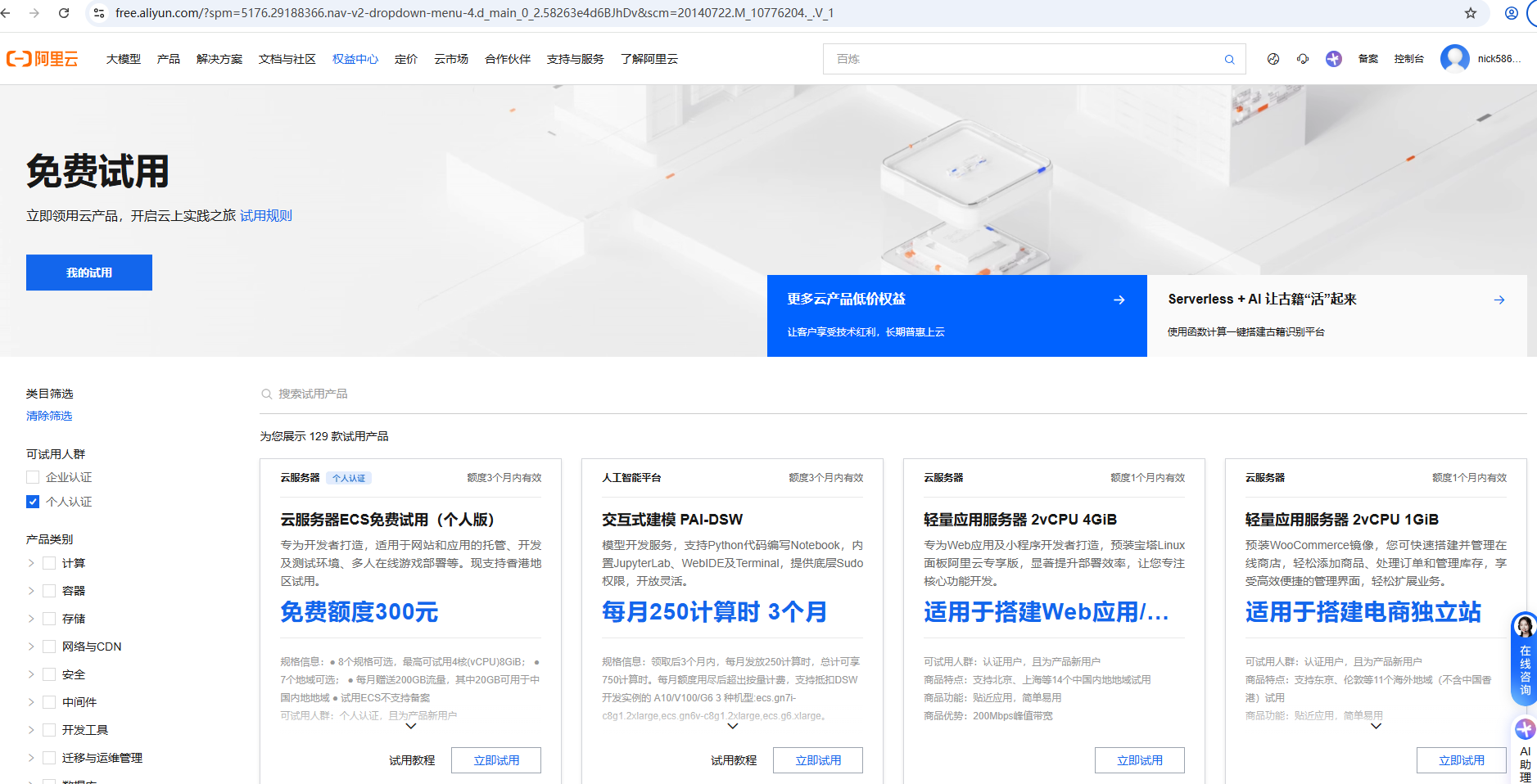
Task: Expand the 网络与CDN category arrow
Action: pos(31,647)
